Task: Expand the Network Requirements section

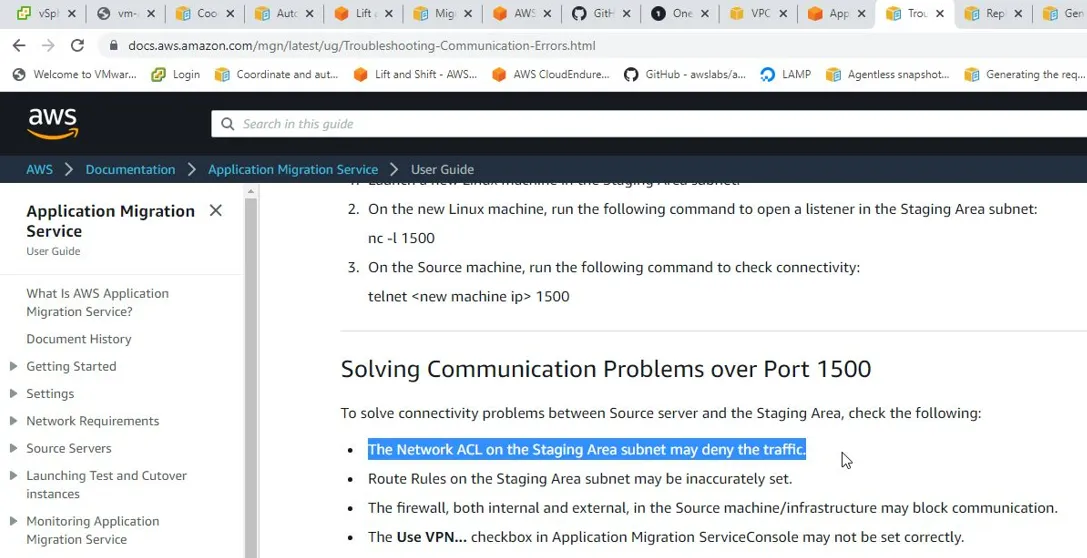Action: coord(13,421)
